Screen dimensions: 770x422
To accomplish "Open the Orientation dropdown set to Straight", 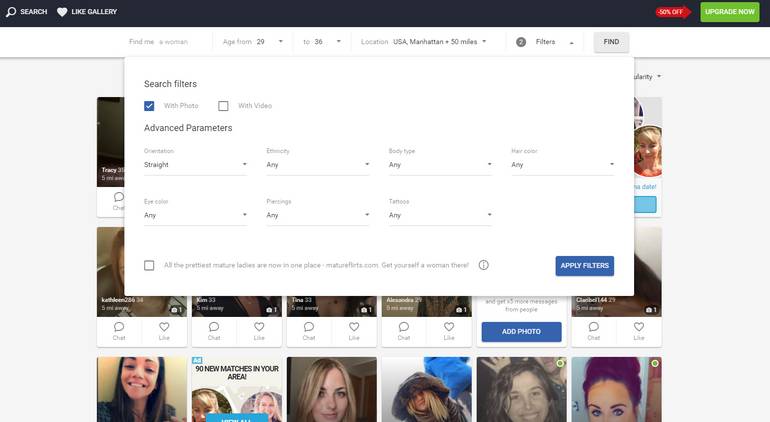I will (195, 165).
